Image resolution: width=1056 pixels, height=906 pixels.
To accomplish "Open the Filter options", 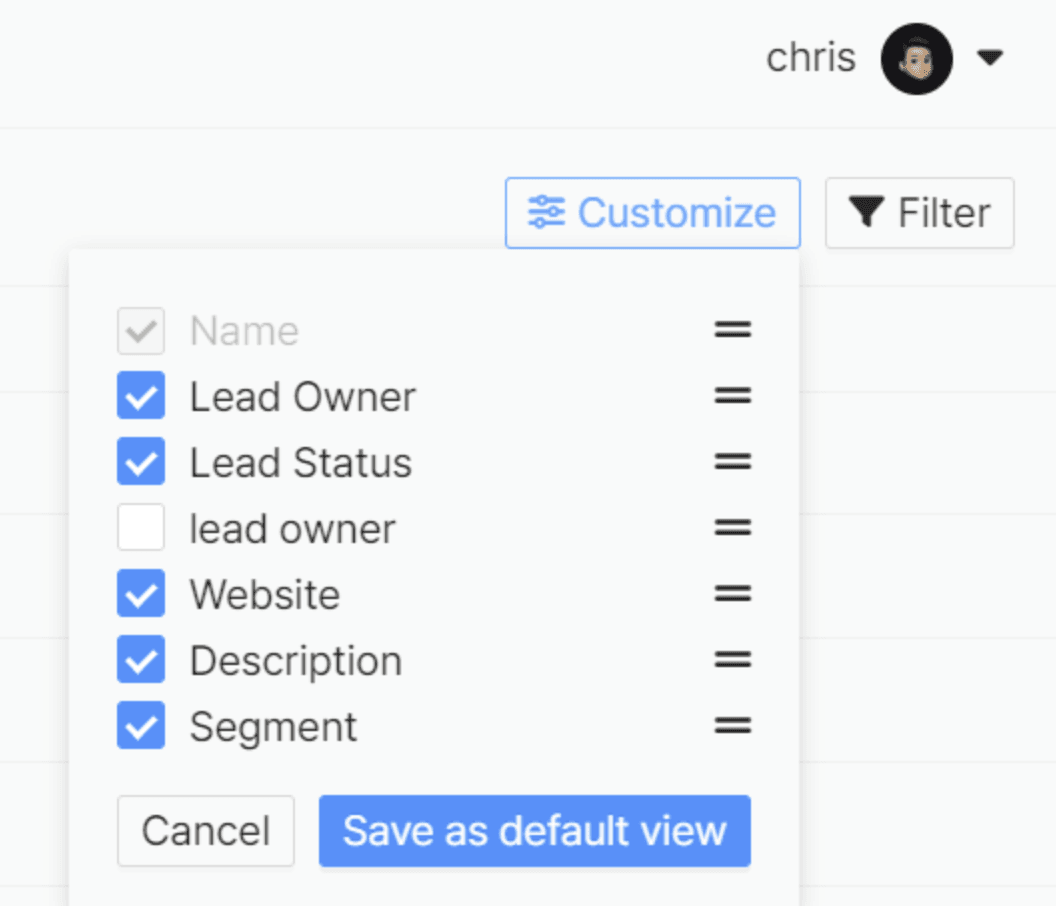I will pos(919,213).
